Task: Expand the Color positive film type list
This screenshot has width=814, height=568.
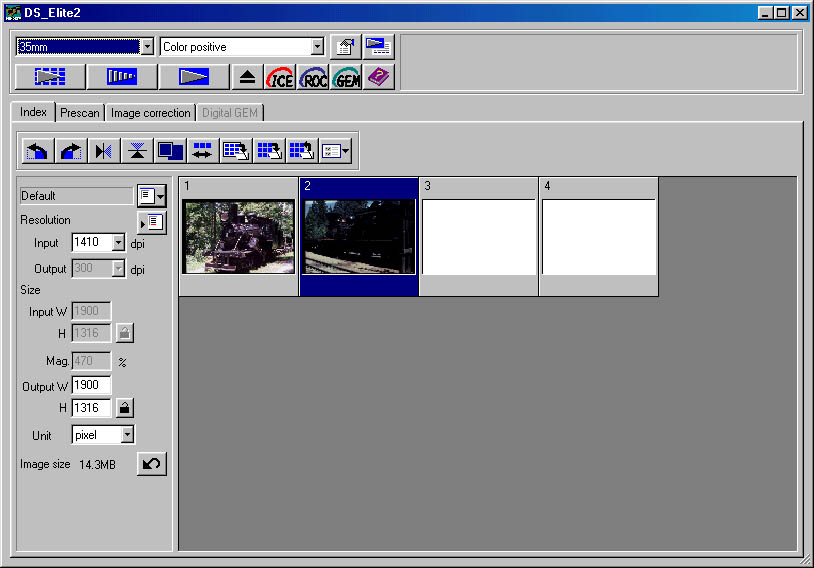Action: [x=318, y=47]
